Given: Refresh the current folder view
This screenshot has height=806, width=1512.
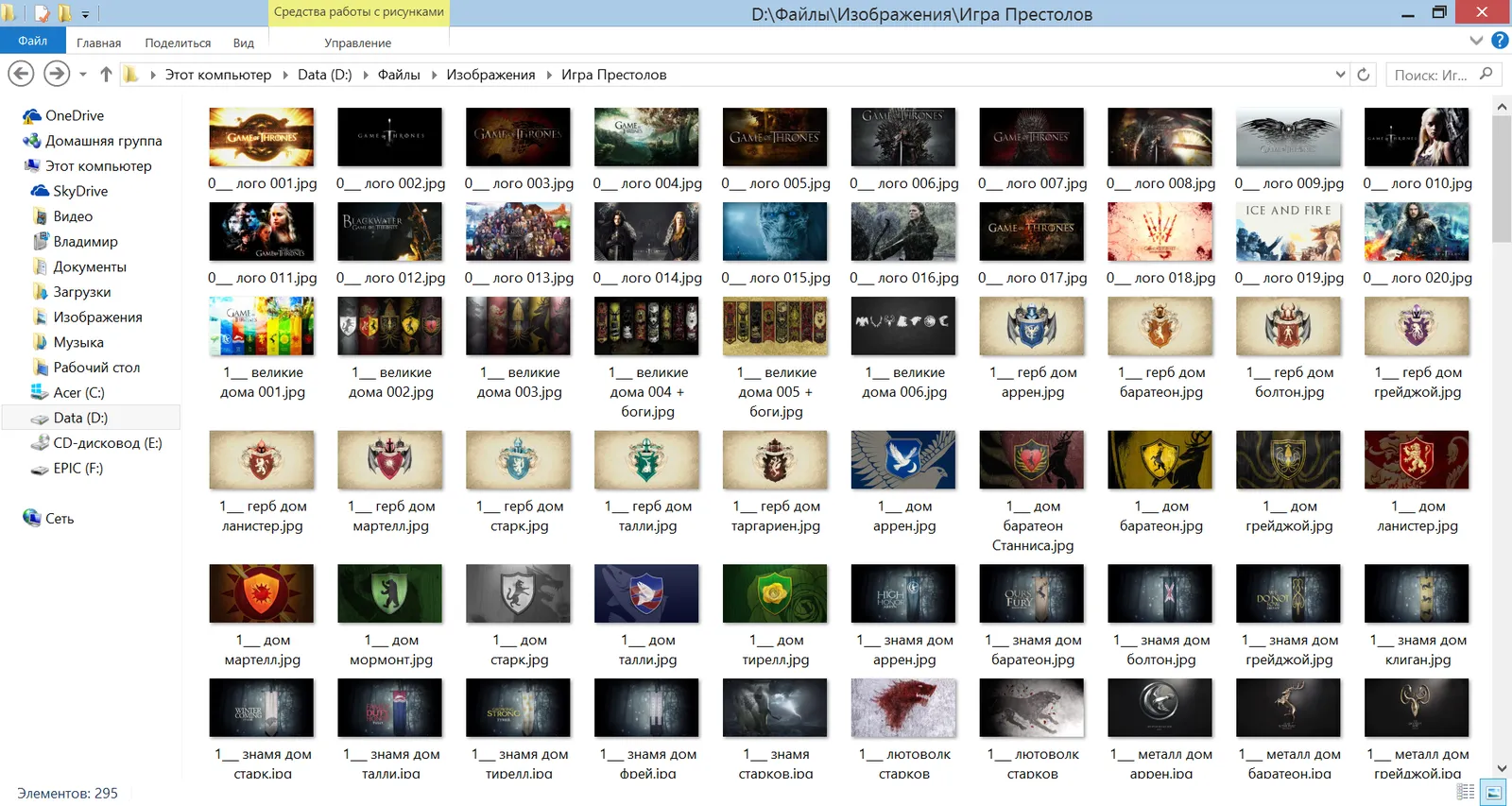Looking at the screenshot, I should [x=1363, y=75].
